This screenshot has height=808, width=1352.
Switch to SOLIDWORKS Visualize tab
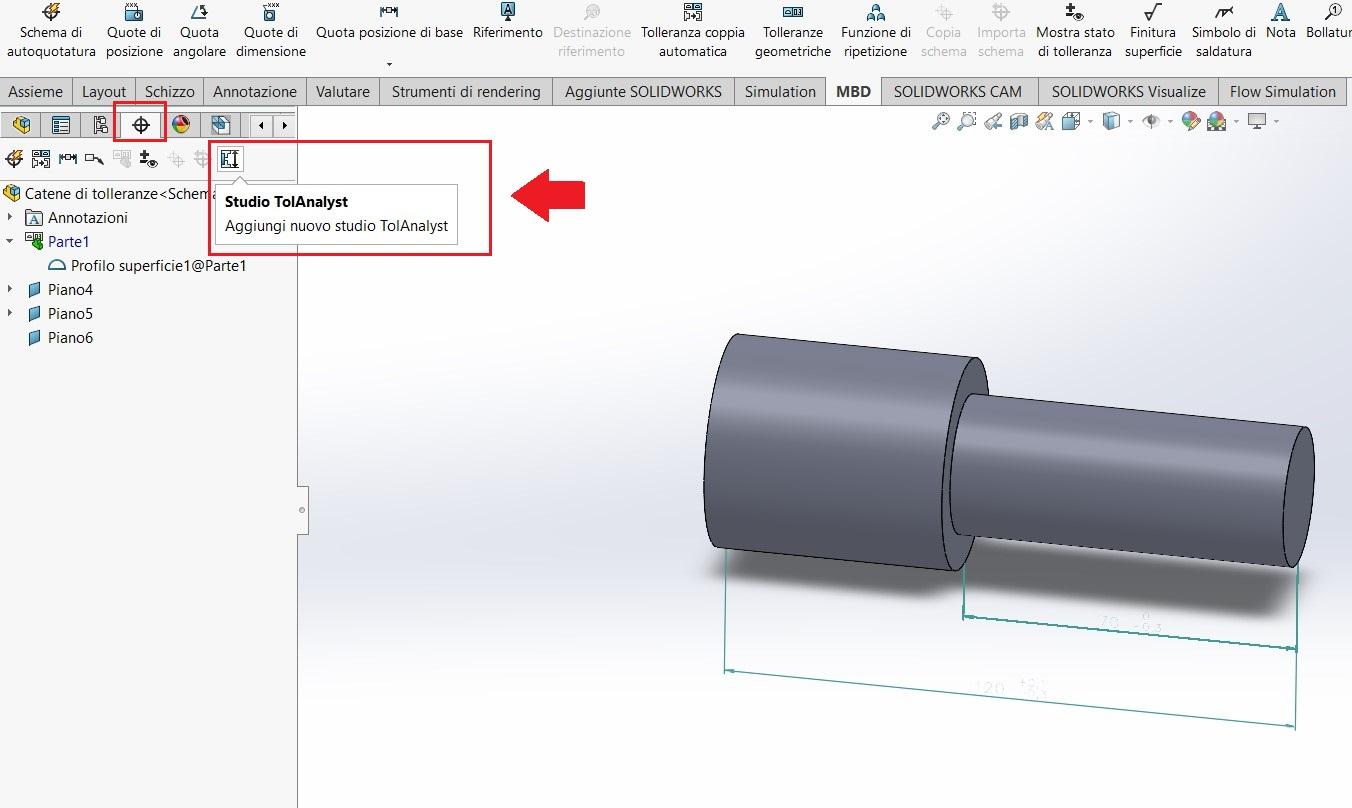pyautogui.click(x=1128, y=91)
